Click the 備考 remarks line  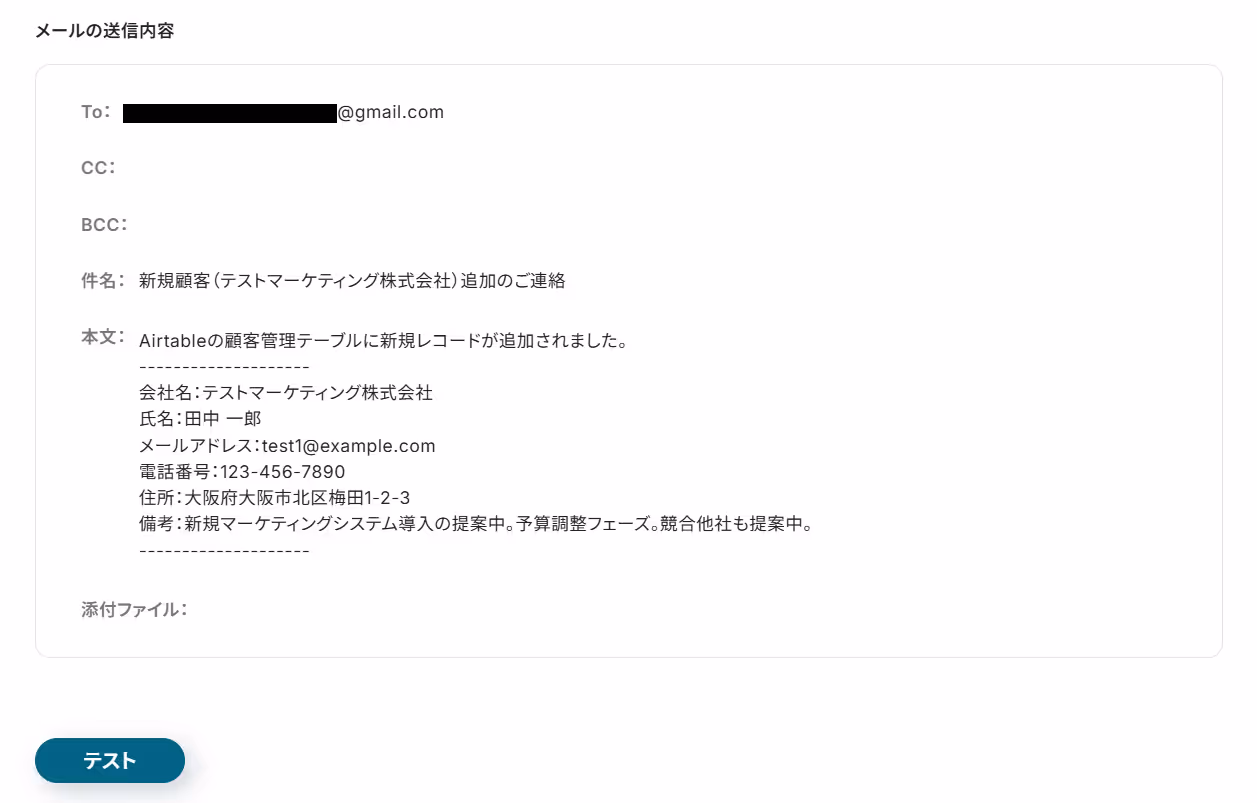tap(475, 523)
